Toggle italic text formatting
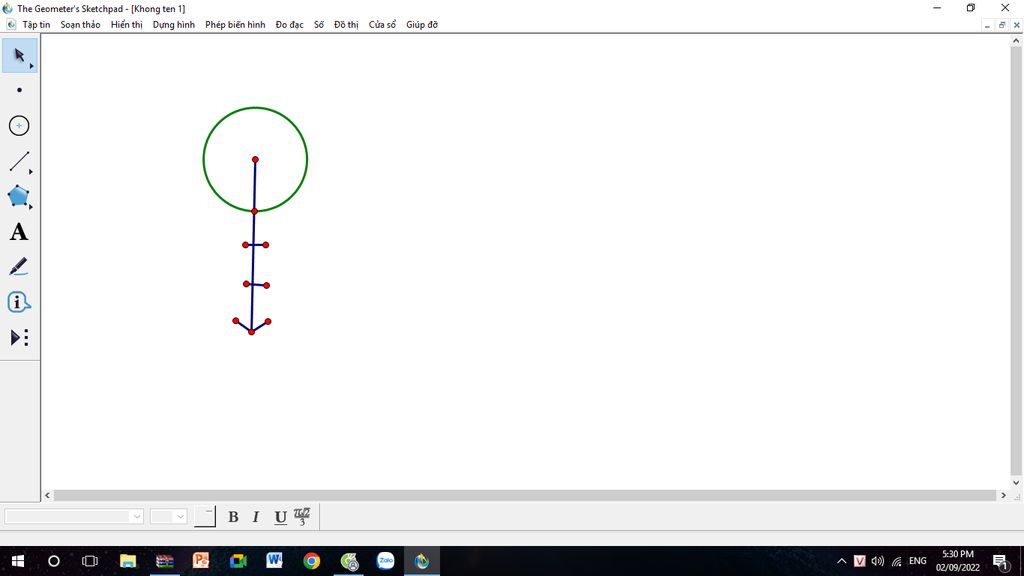The width and height of the screenshot is (1024, 576). point(256,517)
